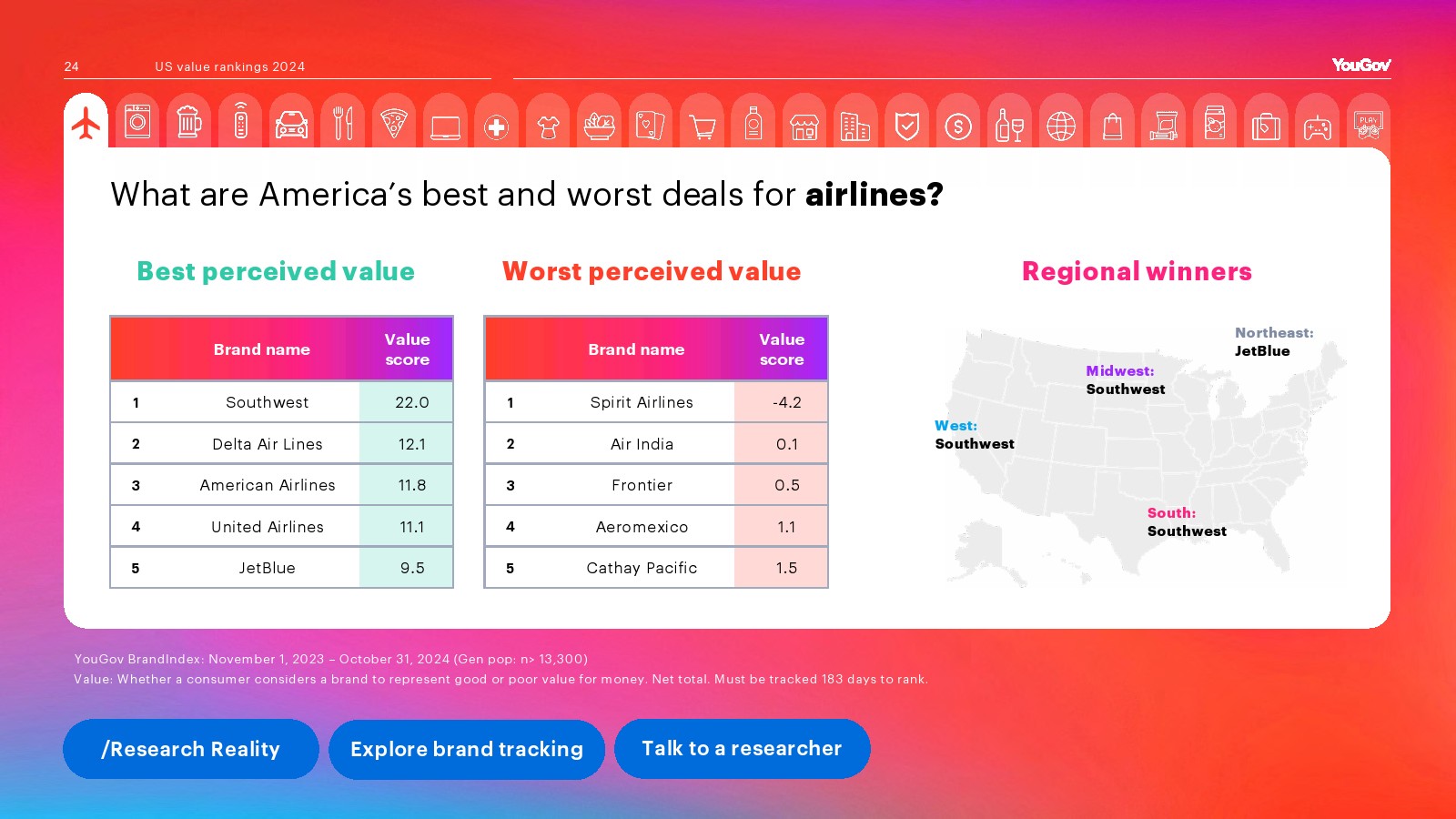
Task: Click the /Research Reality button
Action: pos(191,749)
